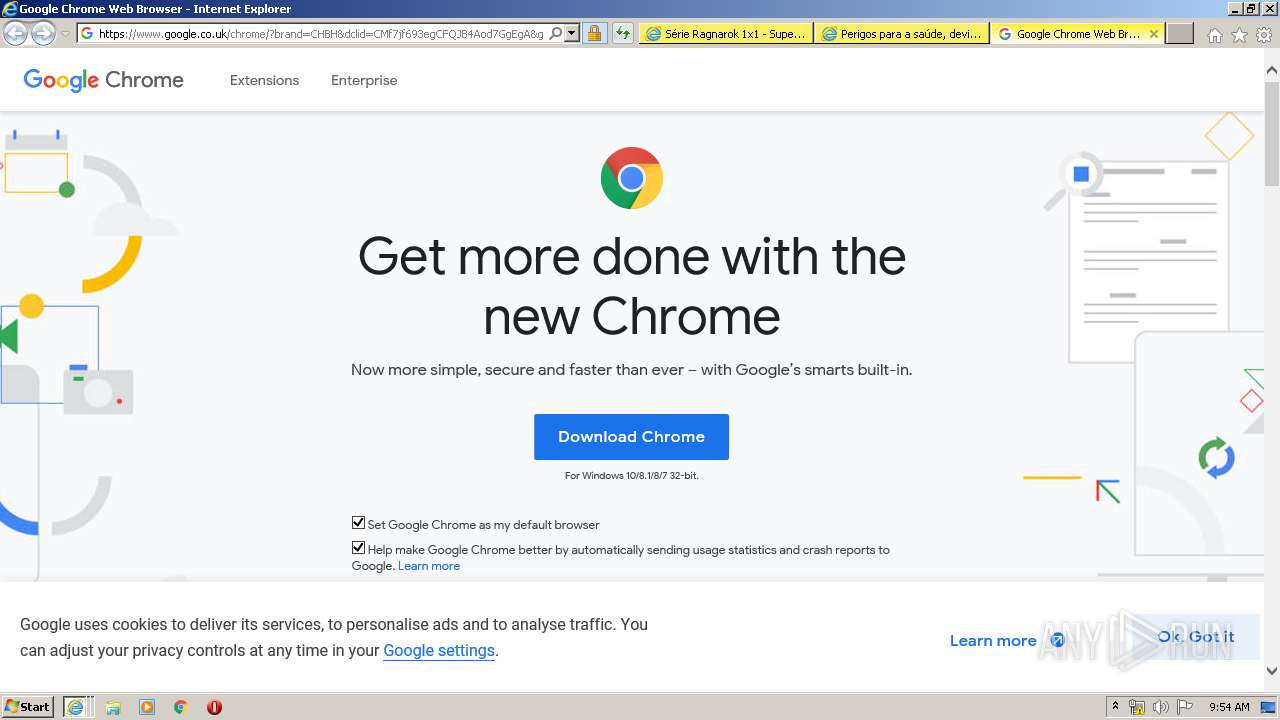Launch Windows Media Player taskbar icon
Image resolution: width=1280 pixels, height=720 pixels.
tap(147, 707)
